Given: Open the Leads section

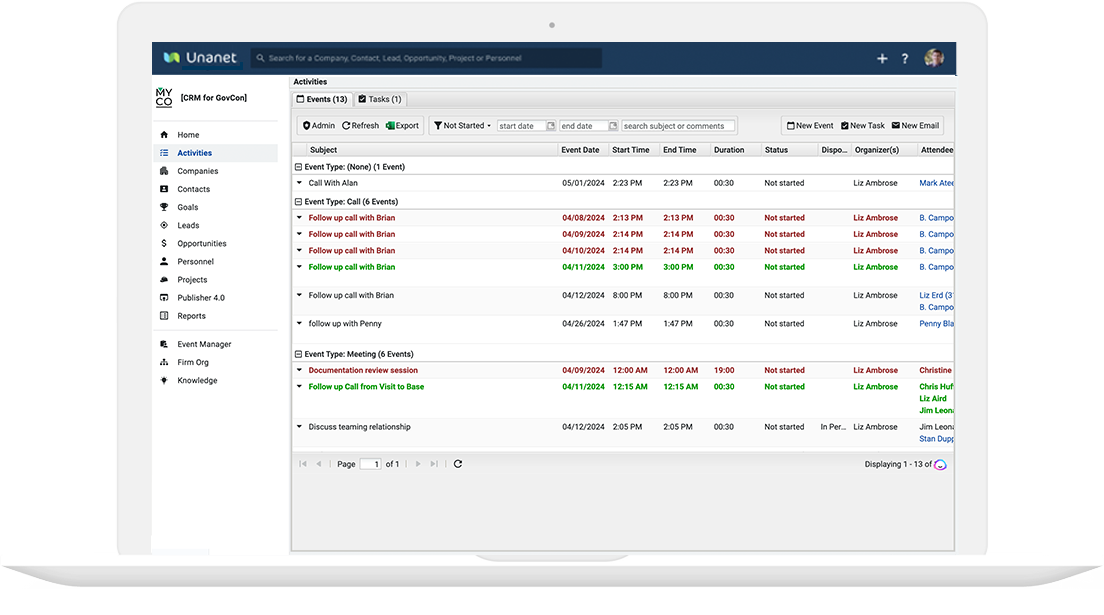Looking at the screenshot, I should (189, 225).
